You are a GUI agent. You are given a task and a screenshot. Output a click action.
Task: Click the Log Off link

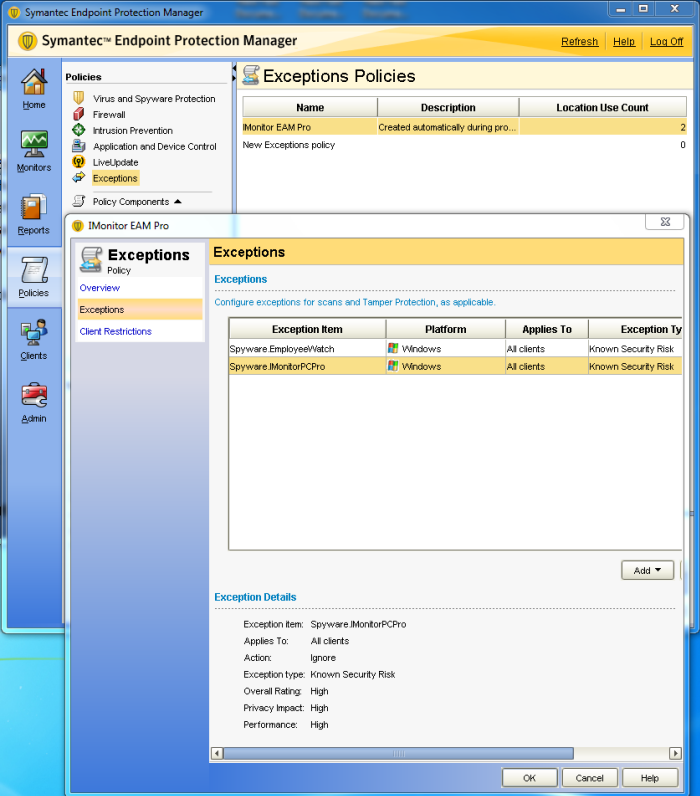coord(666,42)
